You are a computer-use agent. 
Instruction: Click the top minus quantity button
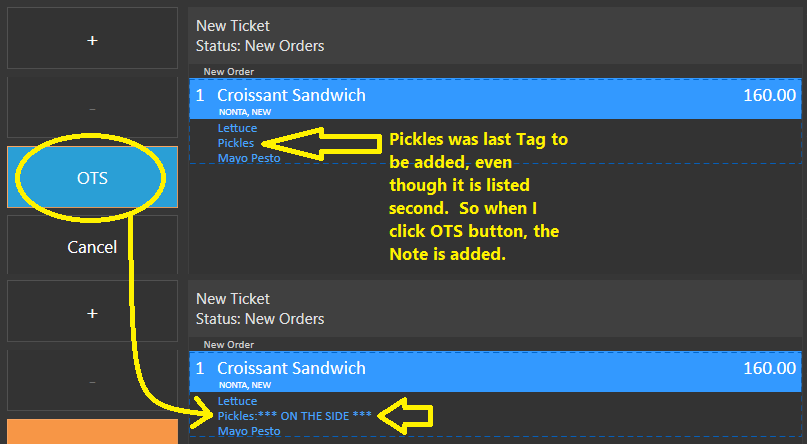tap(92, 108)
